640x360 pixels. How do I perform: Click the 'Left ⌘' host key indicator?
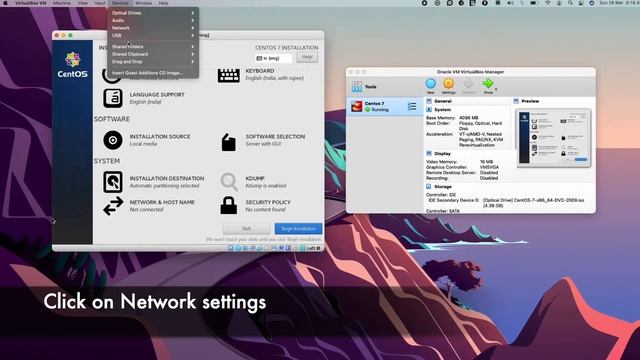click(x=313, y=248)
